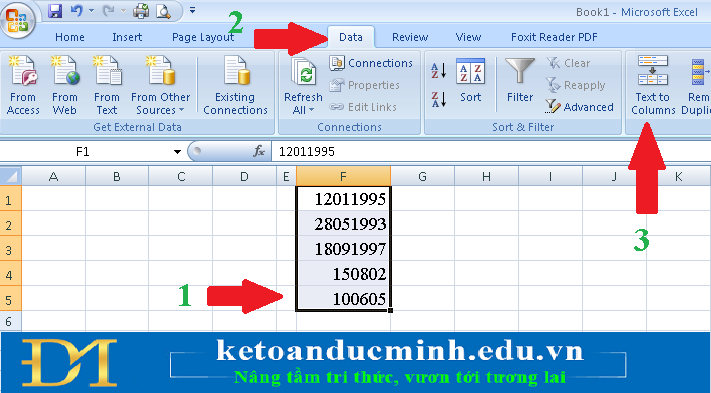Save the workbook using floppy disk icon
Image resolution: width=711 pixels, height=393 pixels.
55,11
